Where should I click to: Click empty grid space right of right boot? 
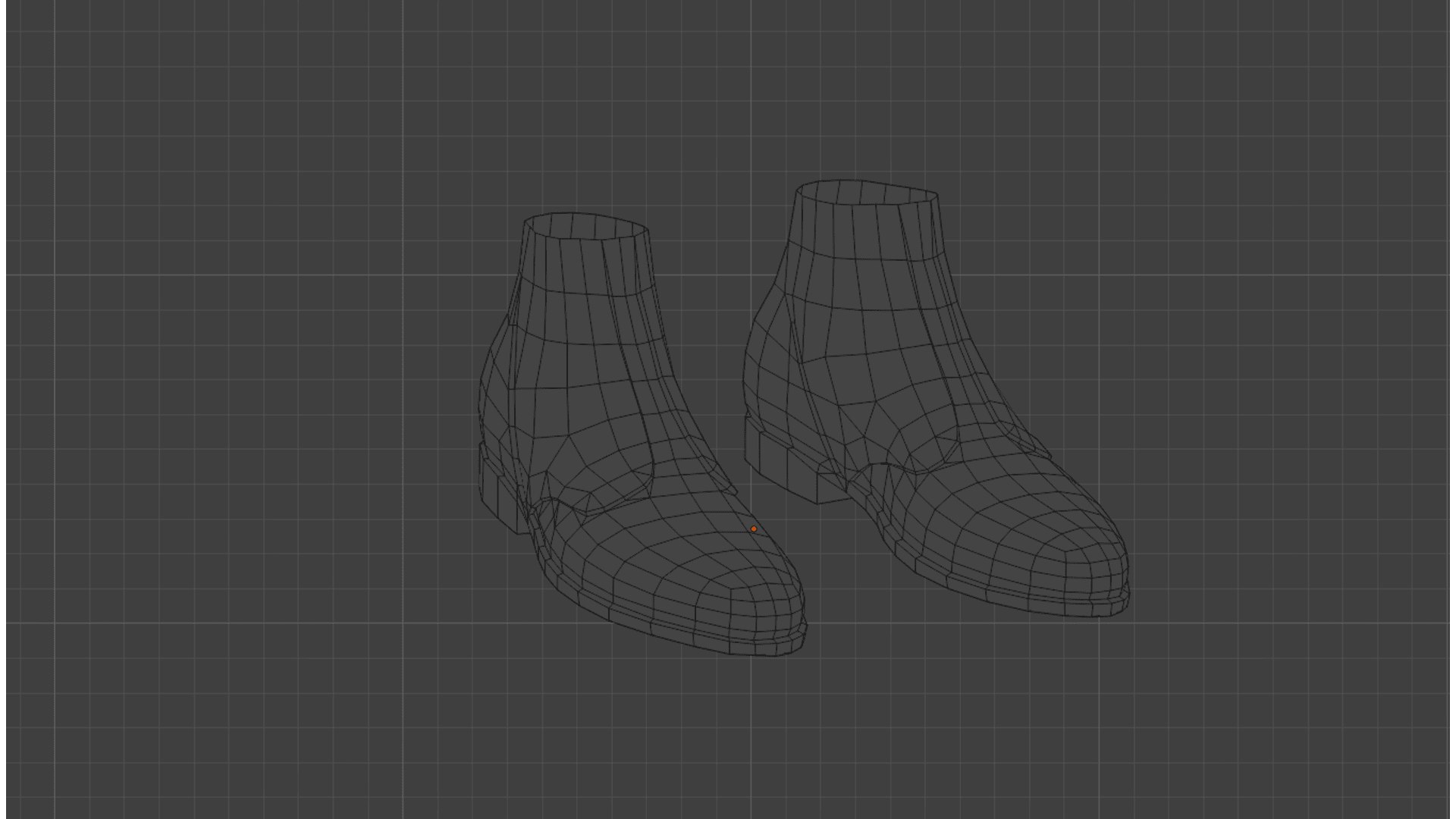(1289, 409)
